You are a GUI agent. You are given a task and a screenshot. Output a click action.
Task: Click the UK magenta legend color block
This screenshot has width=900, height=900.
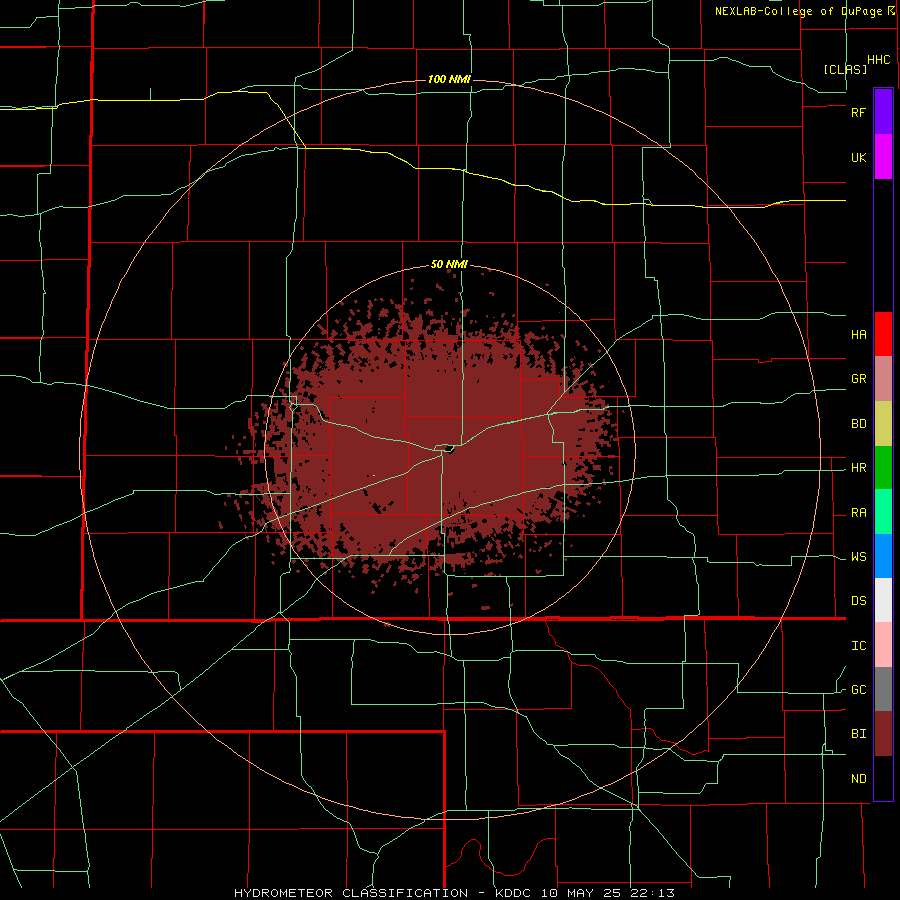pyautogui.click(x=883, y=157)
